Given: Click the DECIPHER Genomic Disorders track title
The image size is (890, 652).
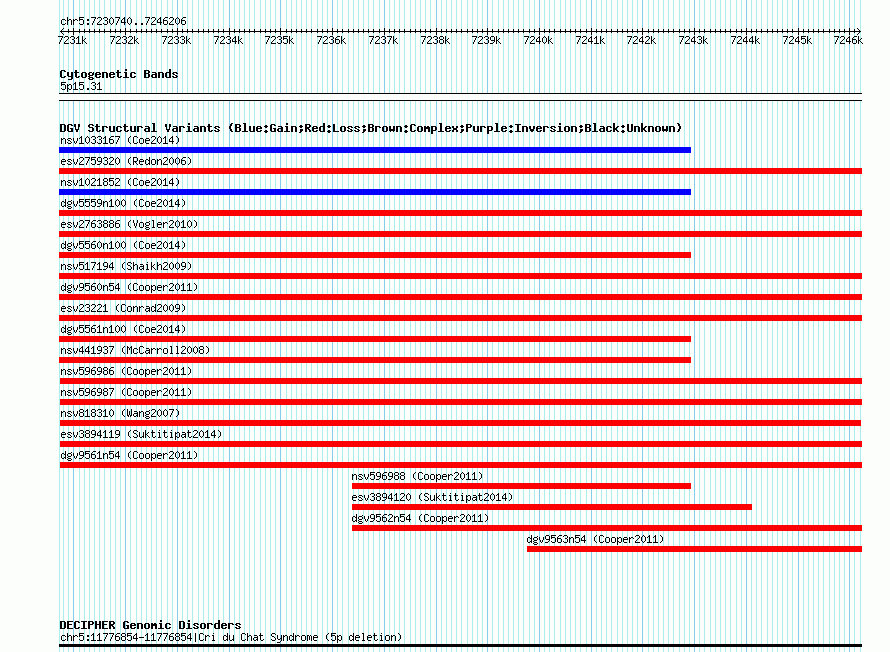Looking at the screenshot, I should point(150,625).
